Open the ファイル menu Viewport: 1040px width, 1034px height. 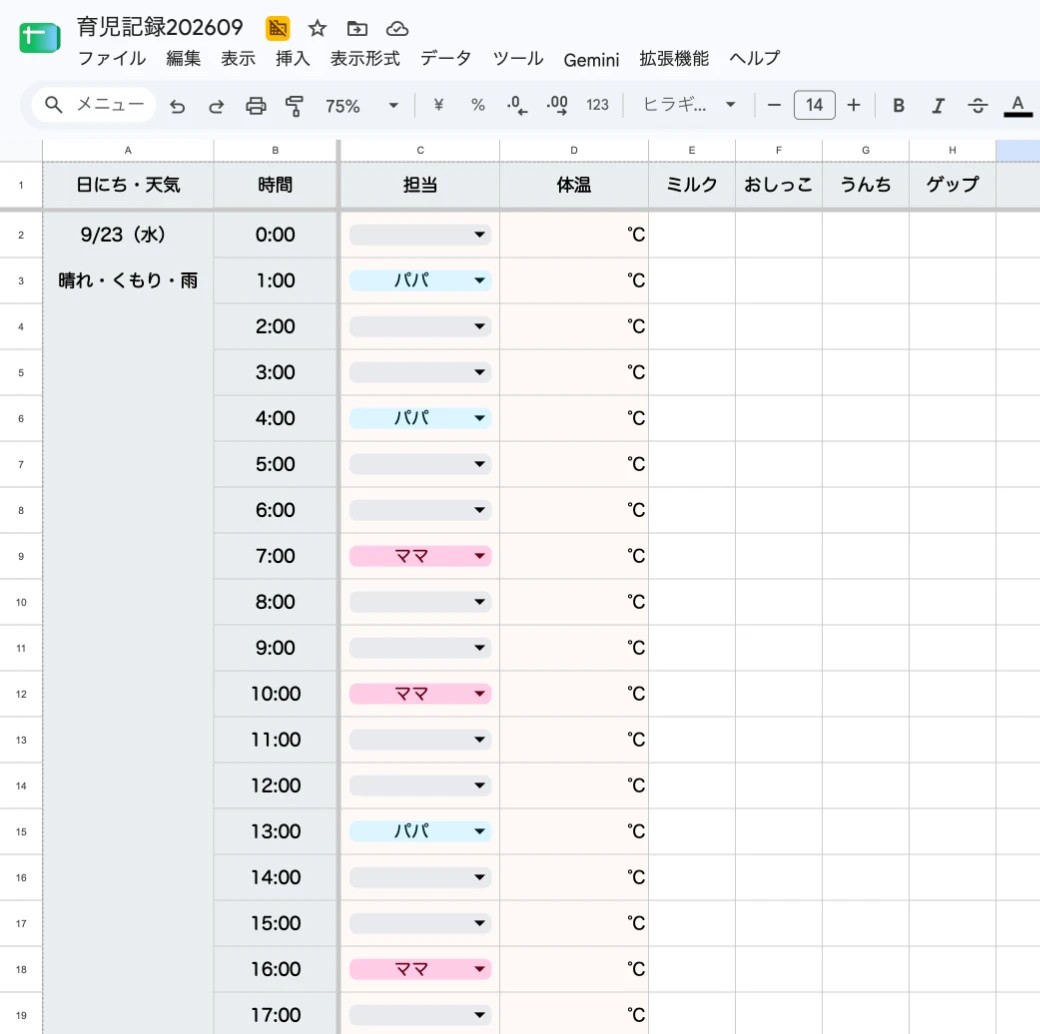tap(112, 58)
